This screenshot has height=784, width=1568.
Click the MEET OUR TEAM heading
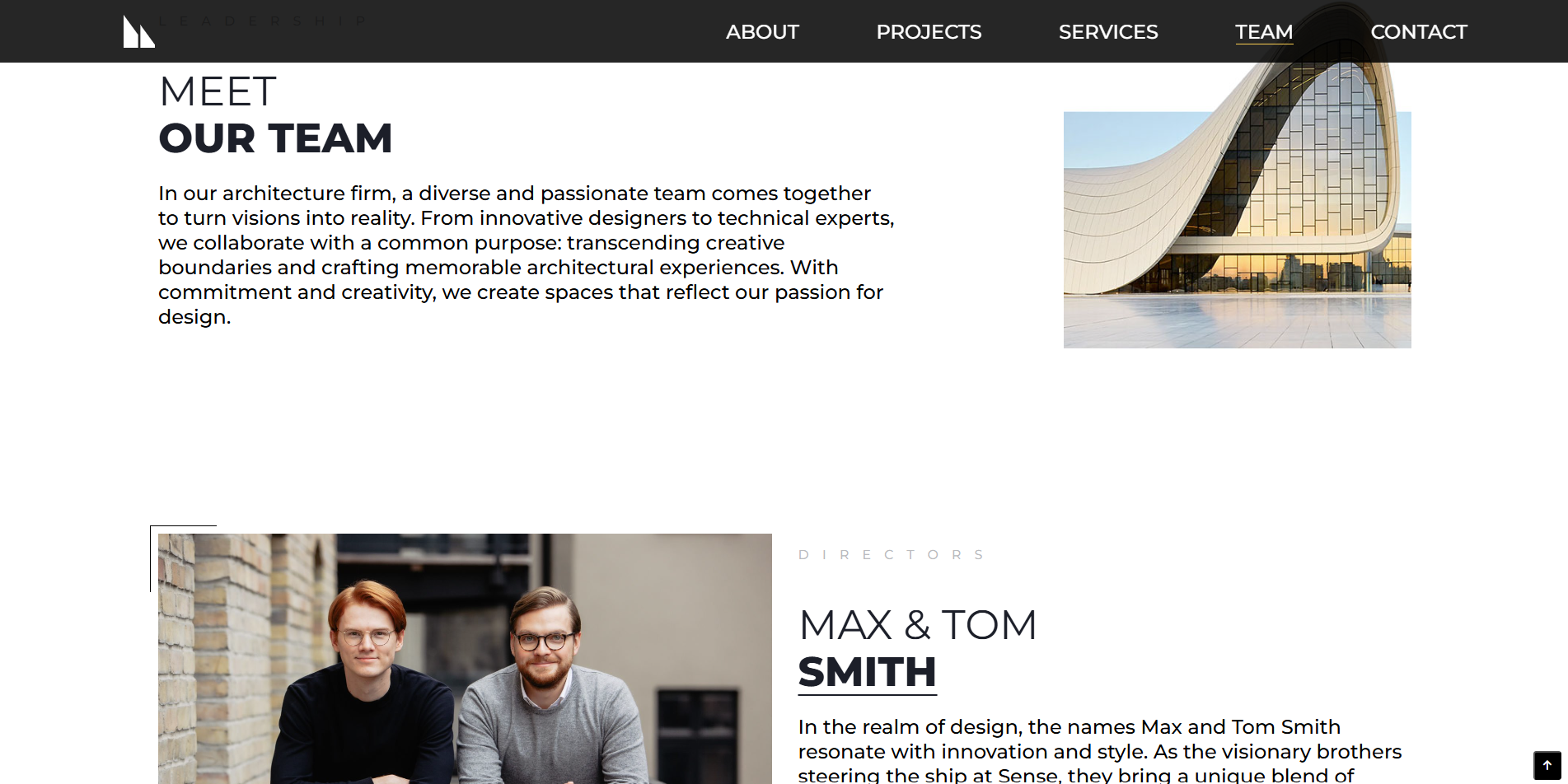(x=275, y=114)
